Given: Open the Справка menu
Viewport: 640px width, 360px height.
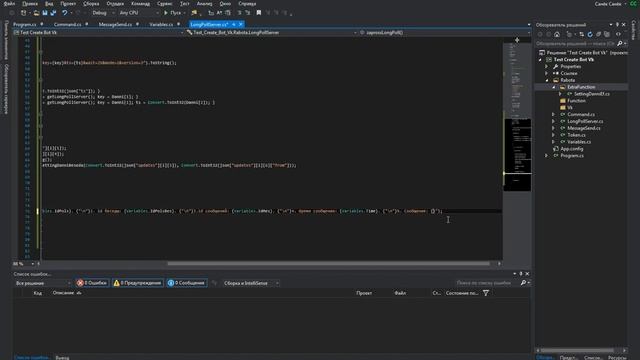Looking at the screenshot, I should pos(247,4).
